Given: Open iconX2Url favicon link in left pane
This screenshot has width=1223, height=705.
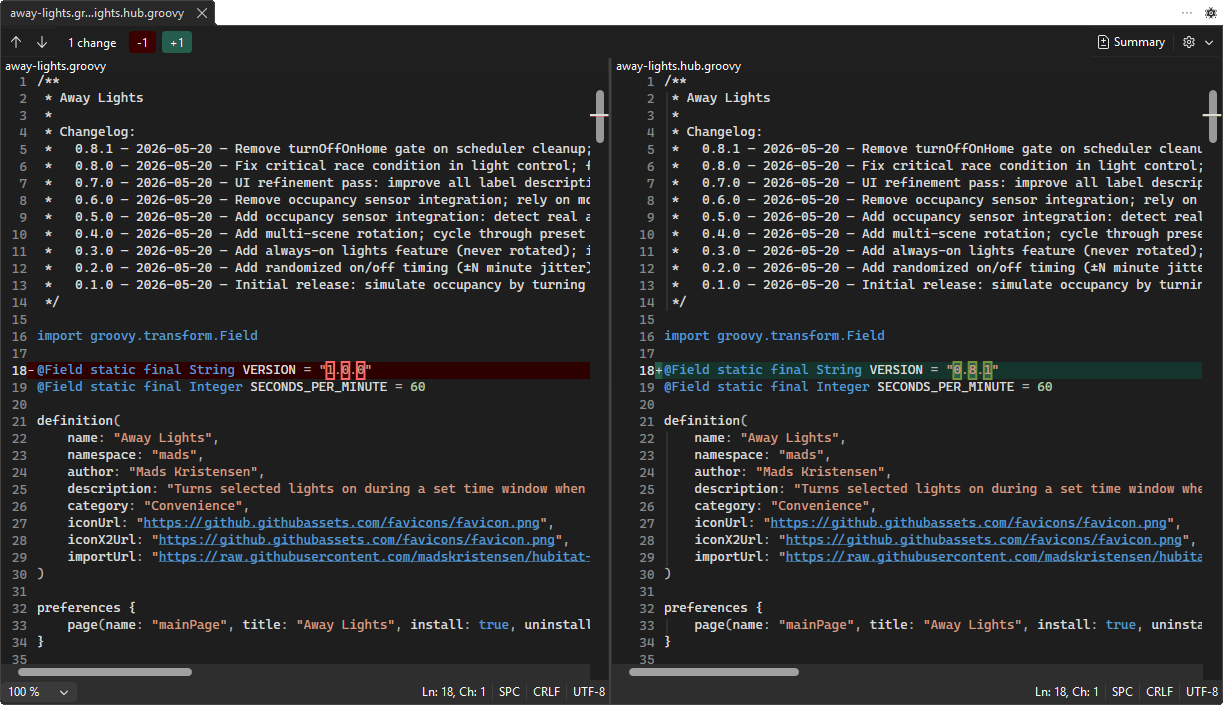Looking at the screenshot, I should pos(357,540).
